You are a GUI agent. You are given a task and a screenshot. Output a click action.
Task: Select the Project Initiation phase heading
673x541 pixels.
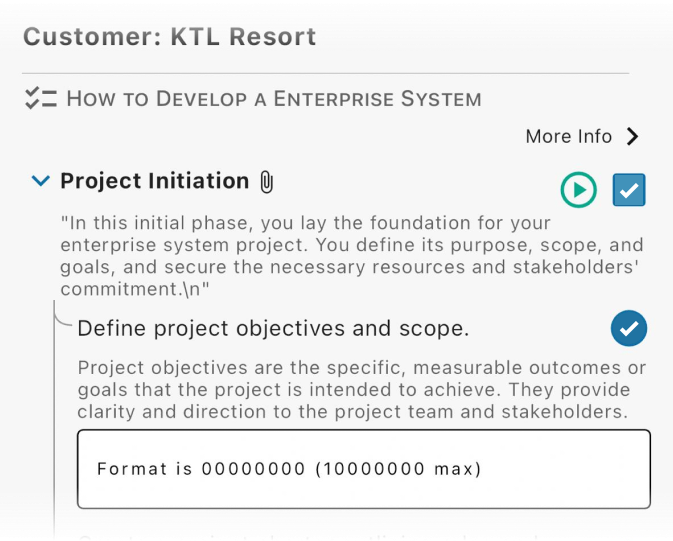(x=155, y=181)
